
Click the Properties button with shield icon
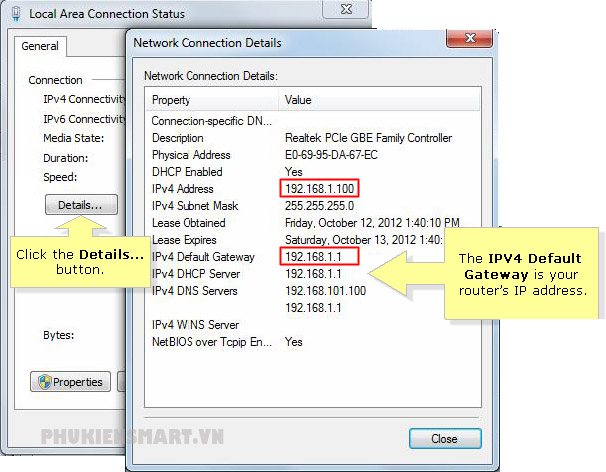pos(70,382)
